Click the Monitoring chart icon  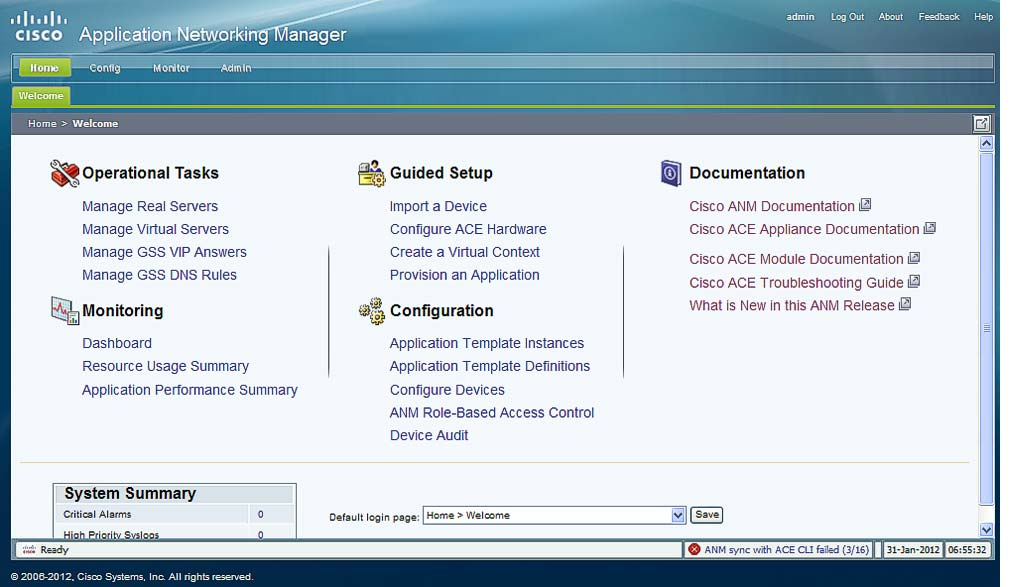tap(65, 311)
